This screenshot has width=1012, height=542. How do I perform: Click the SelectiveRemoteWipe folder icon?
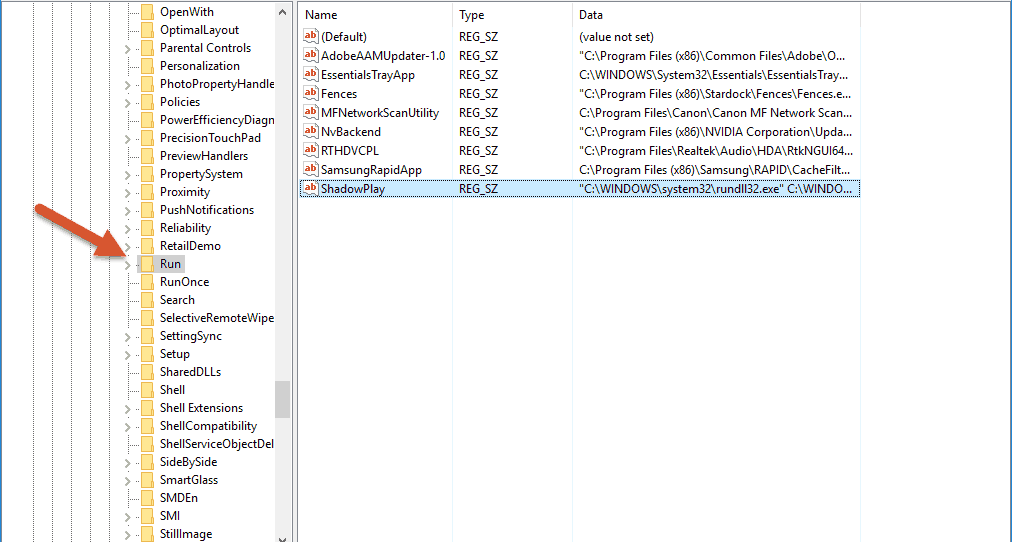(x=147, y=318)
